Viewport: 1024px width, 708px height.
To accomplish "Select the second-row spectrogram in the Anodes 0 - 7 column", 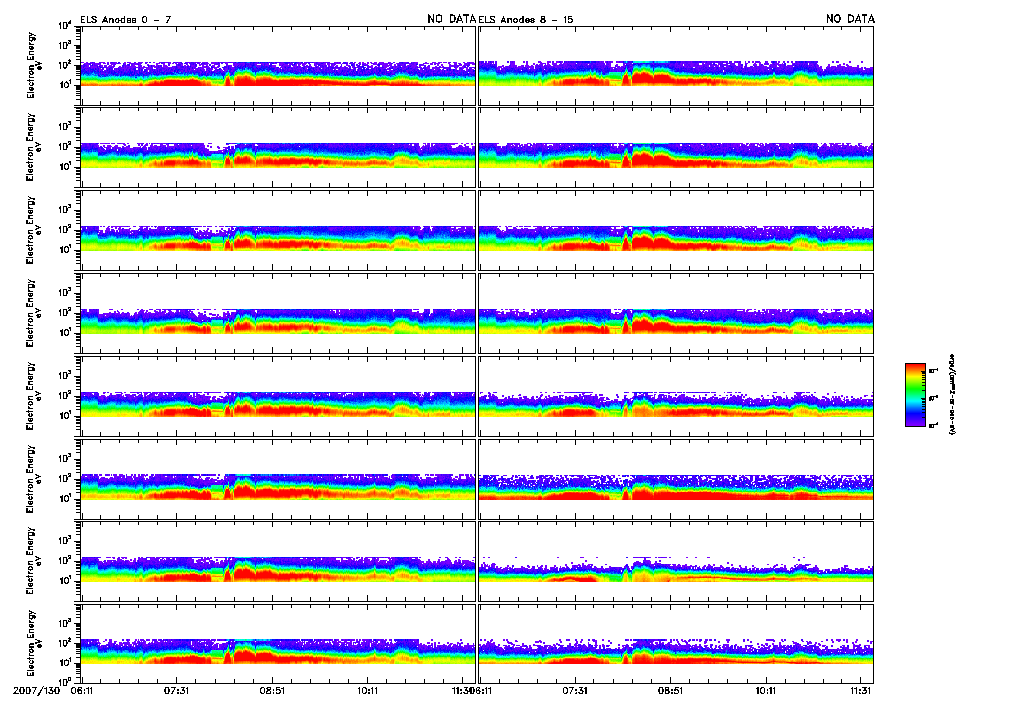I will point(278,148).
